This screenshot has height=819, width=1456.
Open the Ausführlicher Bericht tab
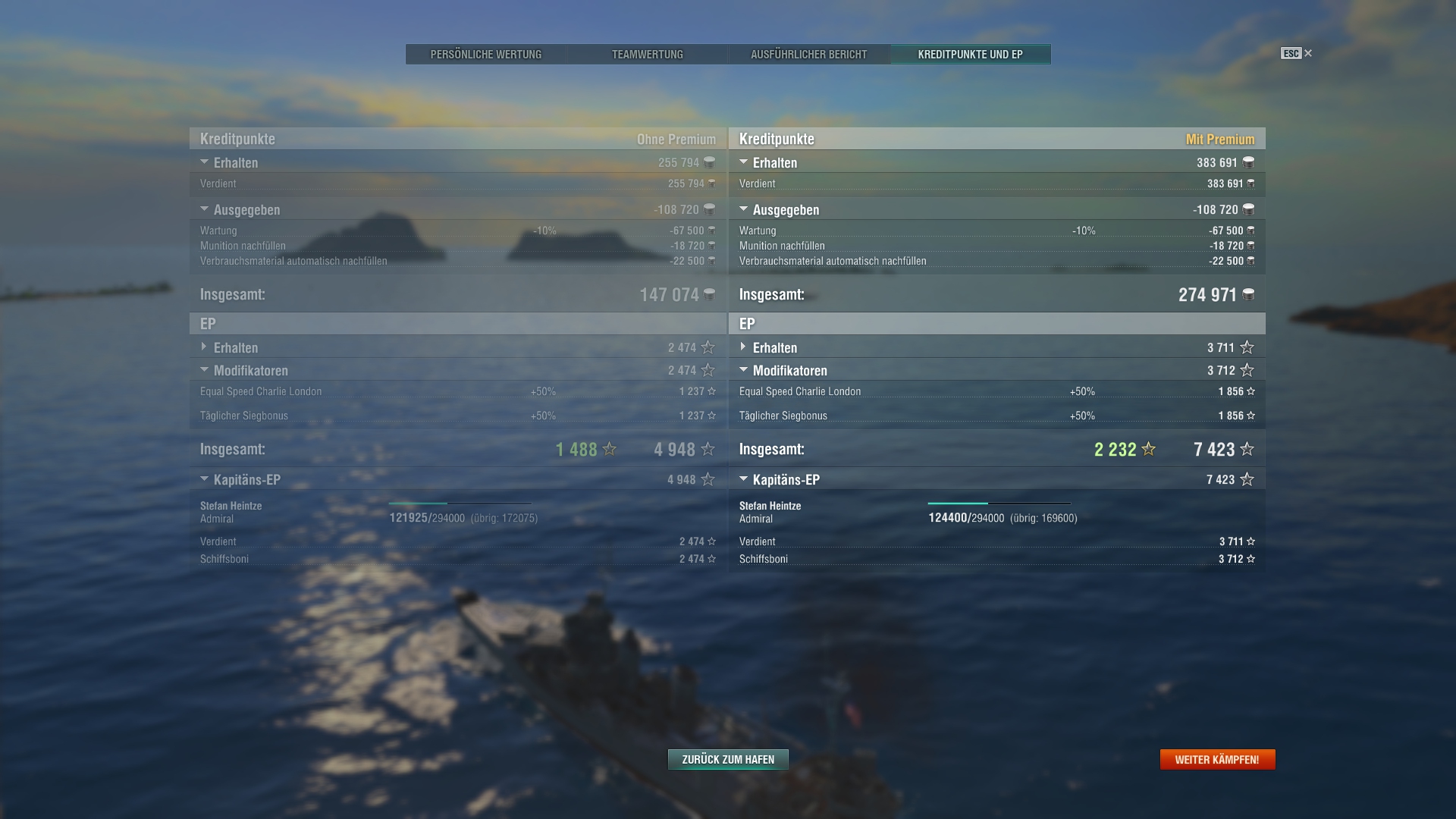click(x=809, y=55)
